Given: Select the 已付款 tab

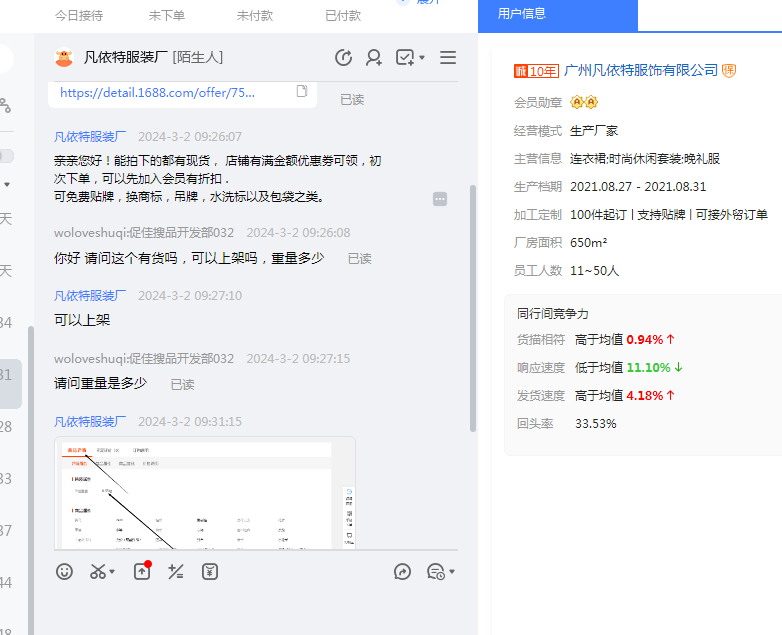Looking at the screenshot, I should [x=343, y=16].
